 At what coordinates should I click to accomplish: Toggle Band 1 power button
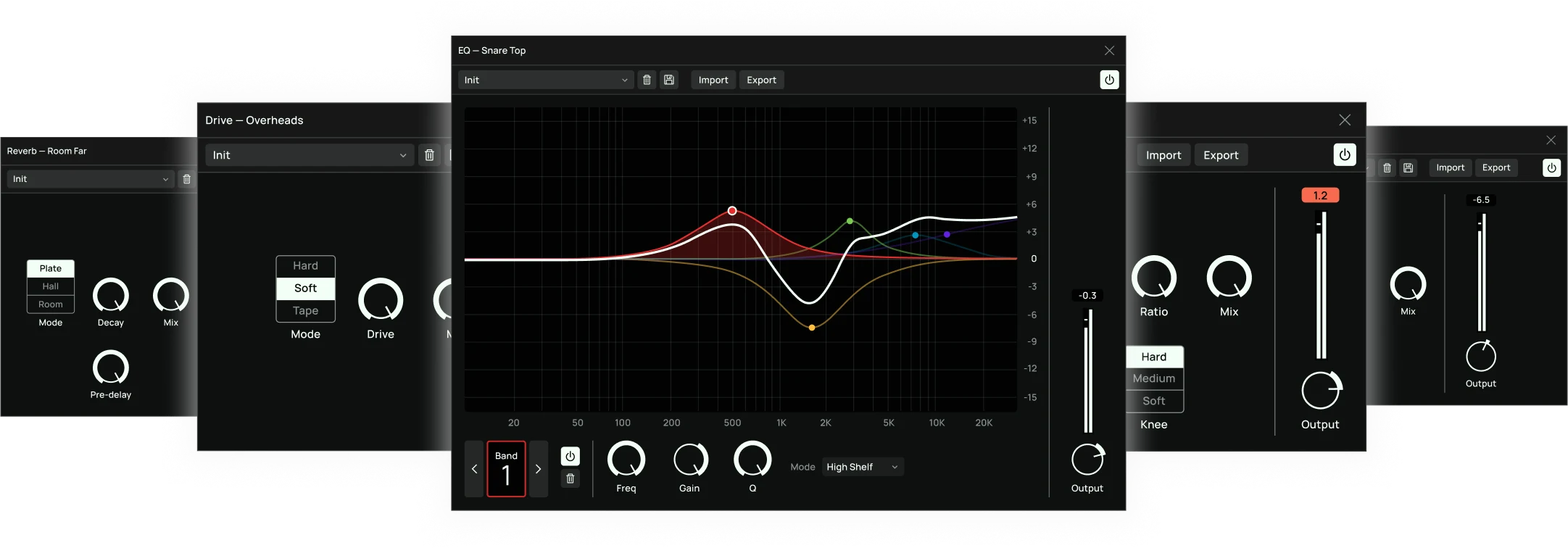pyautogui.click(x=571, y=456)
